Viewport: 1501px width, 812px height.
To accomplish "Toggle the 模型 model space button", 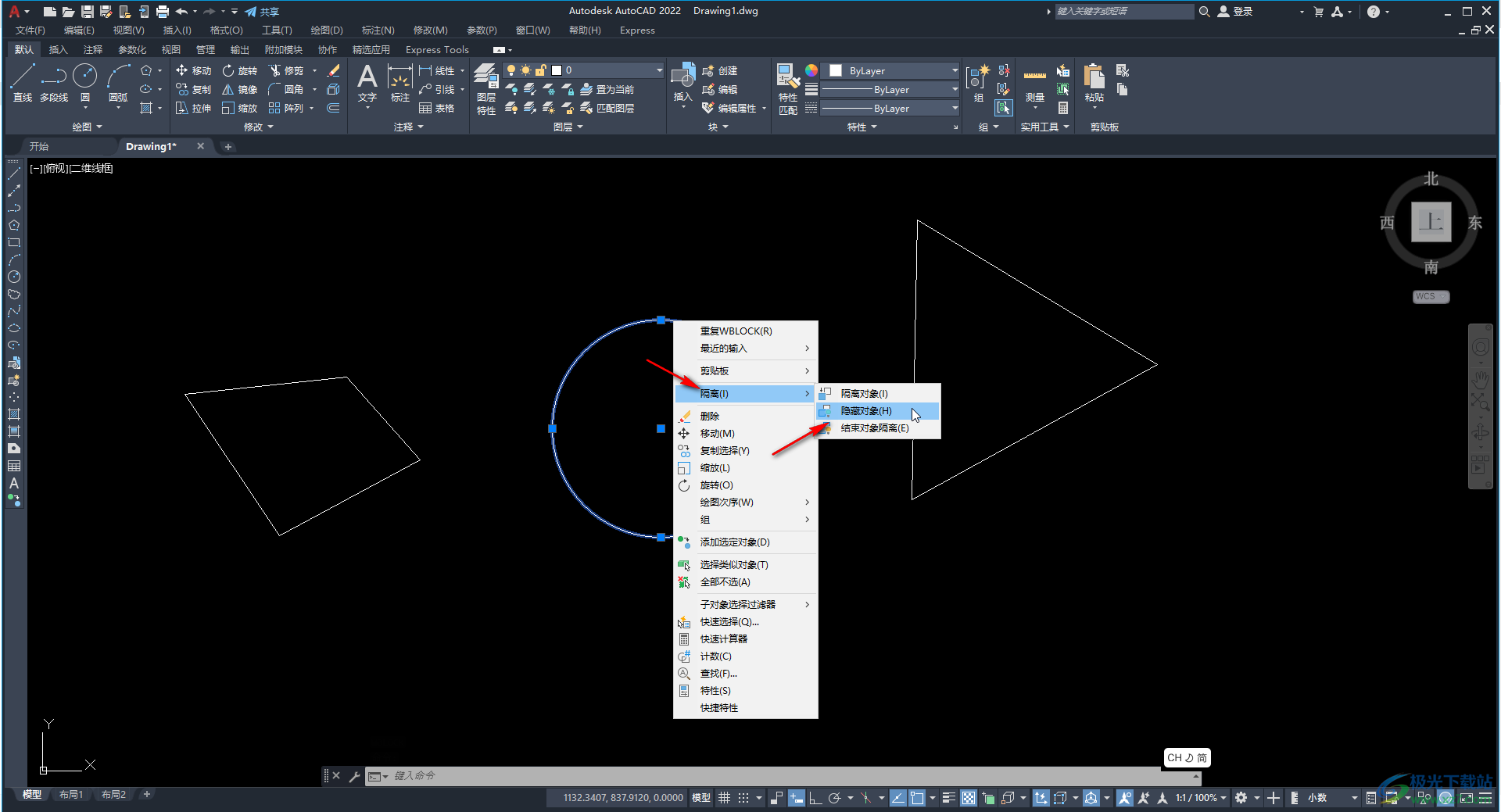I will pos(701,798).
